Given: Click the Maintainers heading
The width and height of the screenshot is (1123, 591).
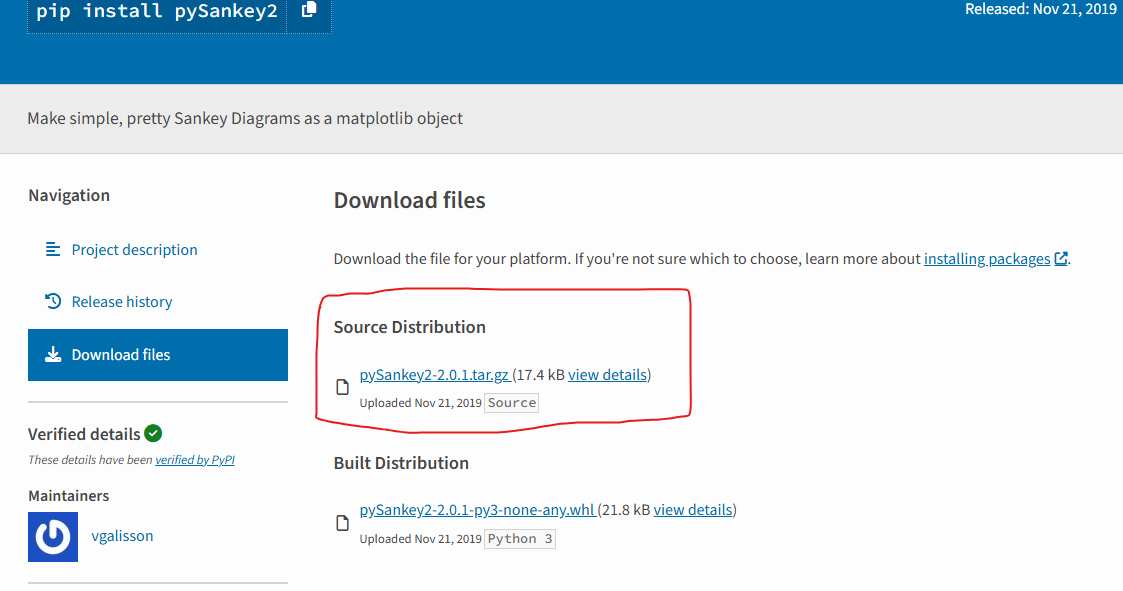Looking at the screenshot, I should 69,496.
